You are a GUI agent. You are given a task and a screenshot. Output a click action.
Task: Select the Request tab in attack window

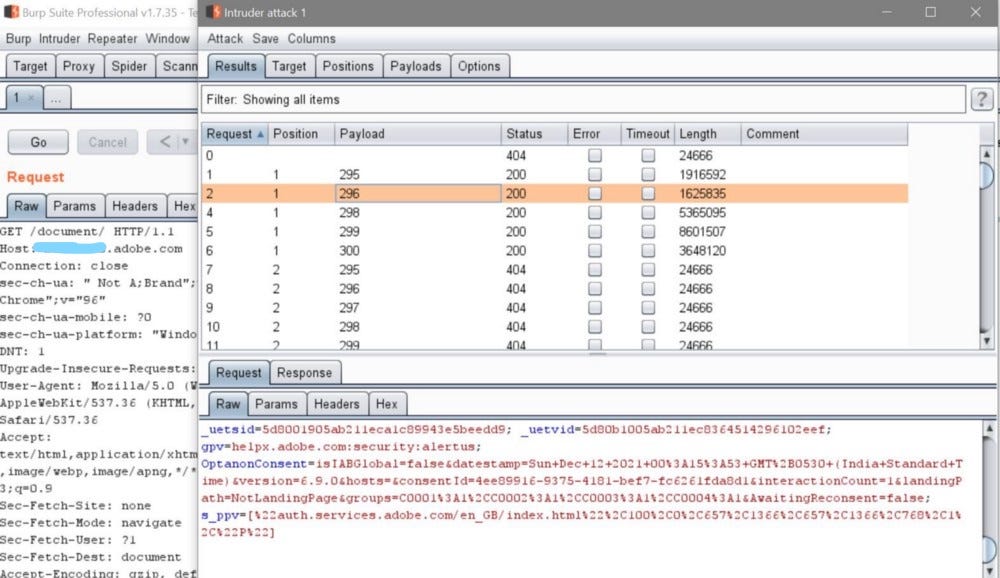[x=239, y=373]
